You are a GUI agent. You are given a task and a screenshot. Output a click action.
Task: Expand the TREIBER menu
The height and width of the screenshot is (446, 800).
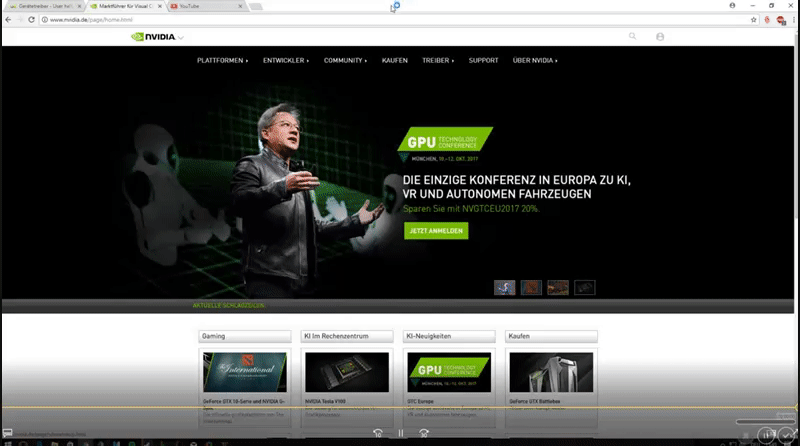[x=438, y=60]
